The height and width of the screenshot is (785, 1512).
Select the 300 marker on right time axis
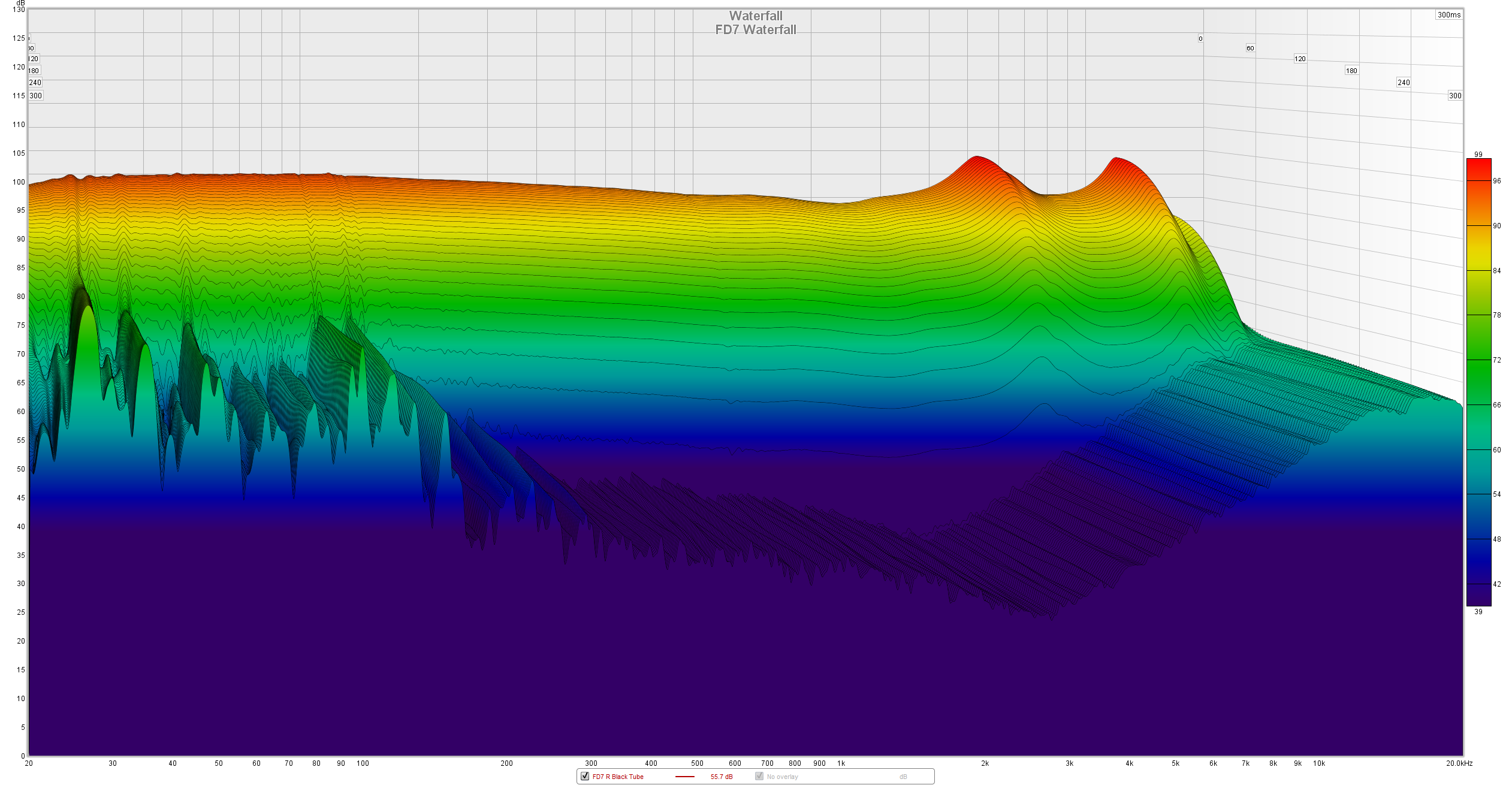1455,95
